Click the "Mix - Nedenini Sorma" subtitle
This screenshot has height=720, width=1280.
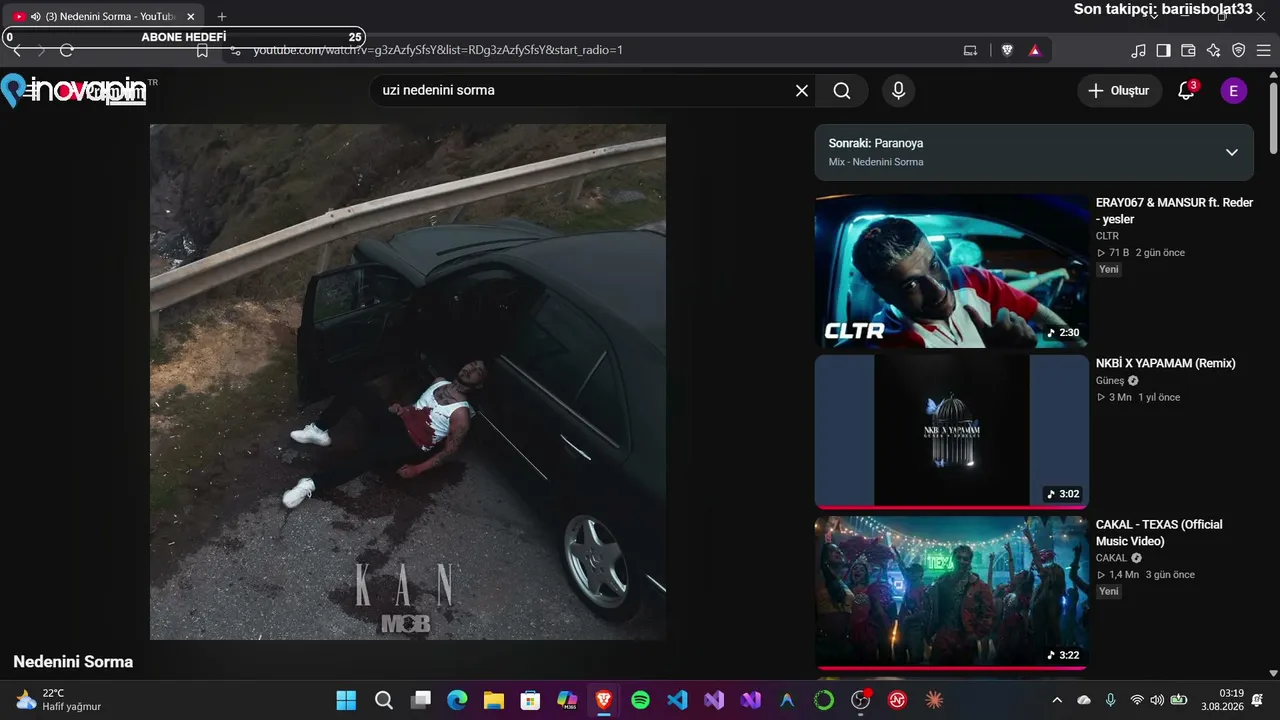[x=876, y=162]
